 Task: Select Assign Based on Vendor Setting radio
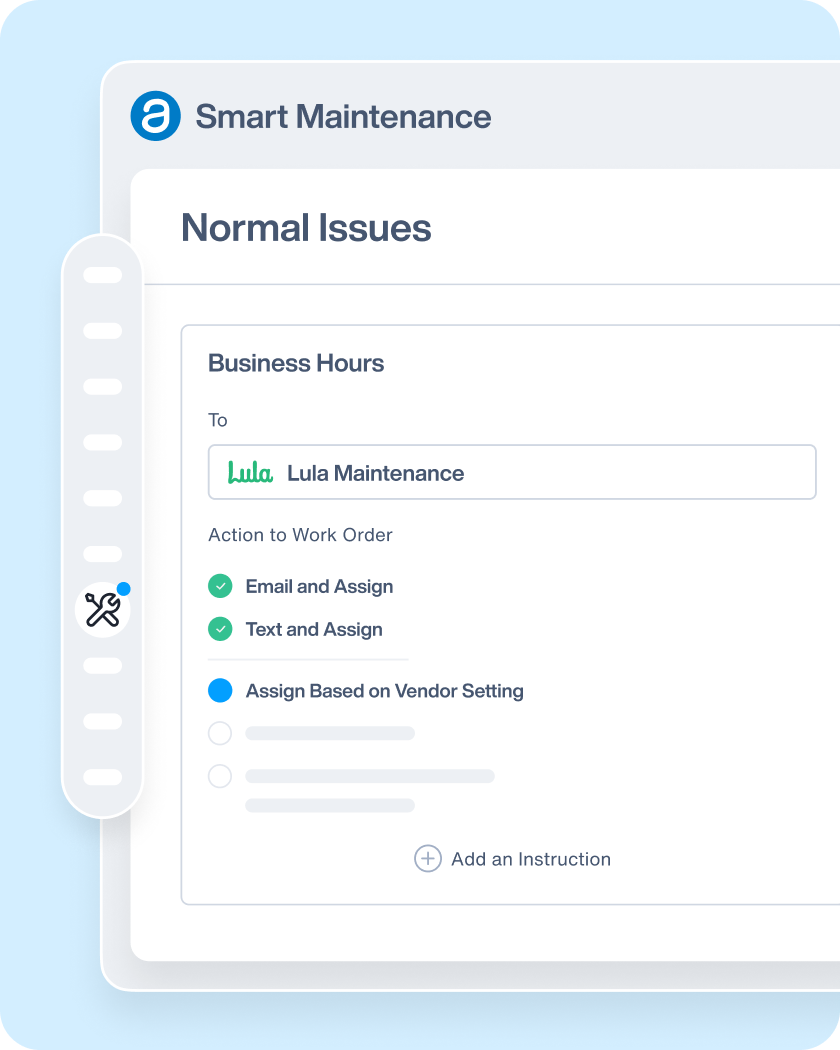(x=220, y=690)
